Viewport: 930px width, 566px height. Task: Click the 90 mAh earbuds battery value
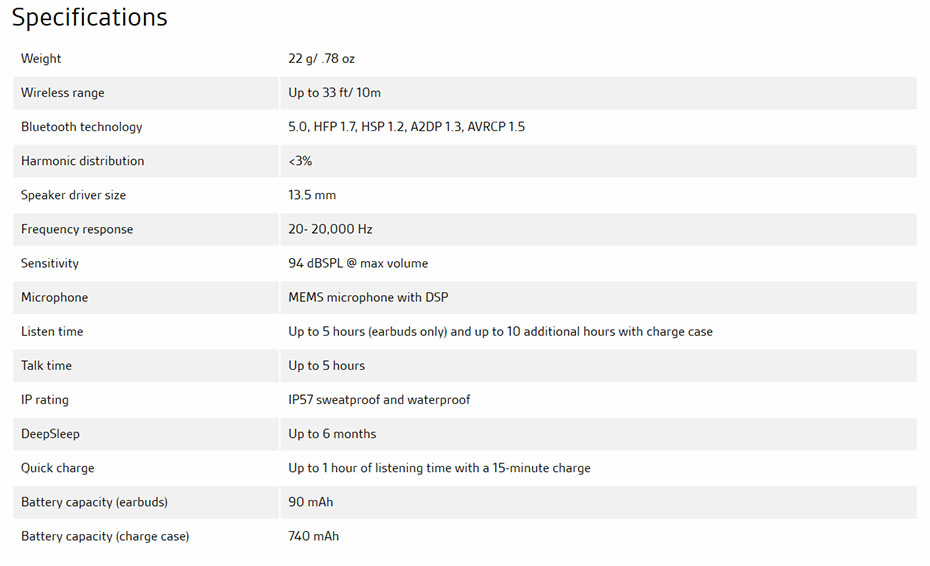[x=311, y=503]
